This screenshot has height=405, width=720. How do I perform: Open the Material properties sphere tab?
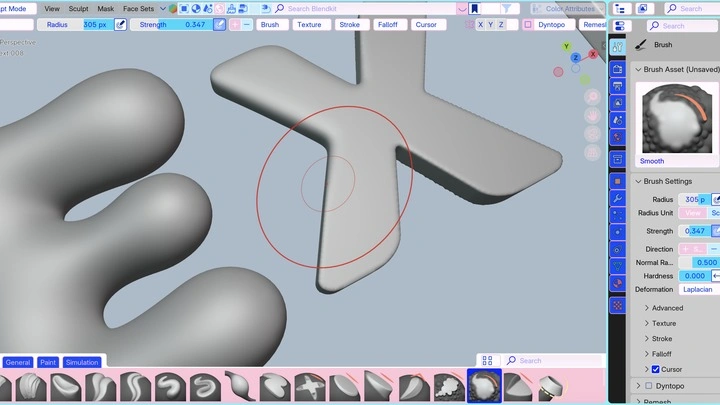point(618,283)
